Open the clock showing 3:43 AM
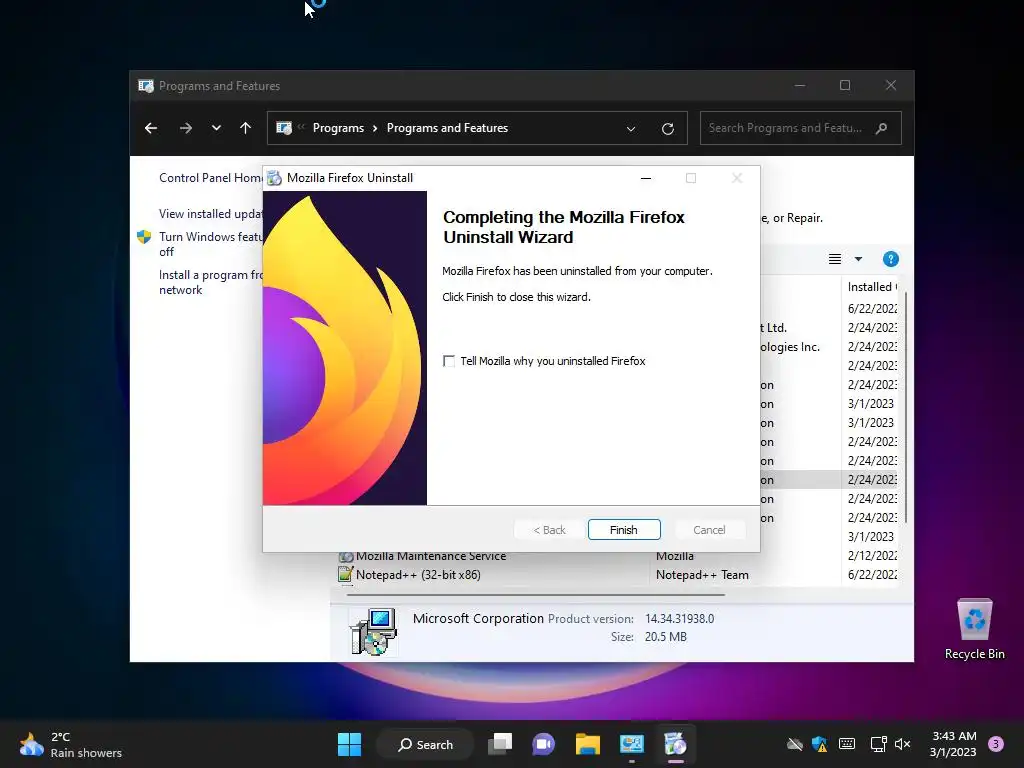Image resolution: width=1024 pixels, height=768 pixels. [x=953, y=744]
